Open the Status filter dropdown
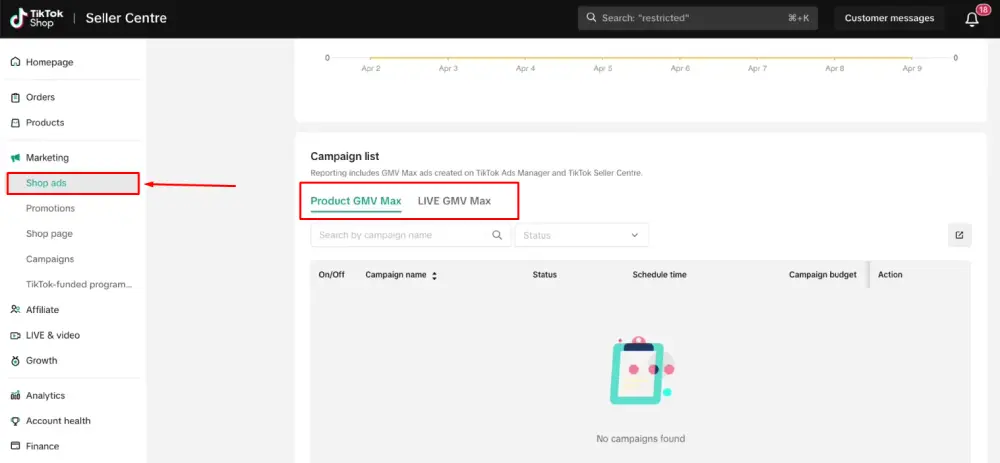 pos(582,235)
